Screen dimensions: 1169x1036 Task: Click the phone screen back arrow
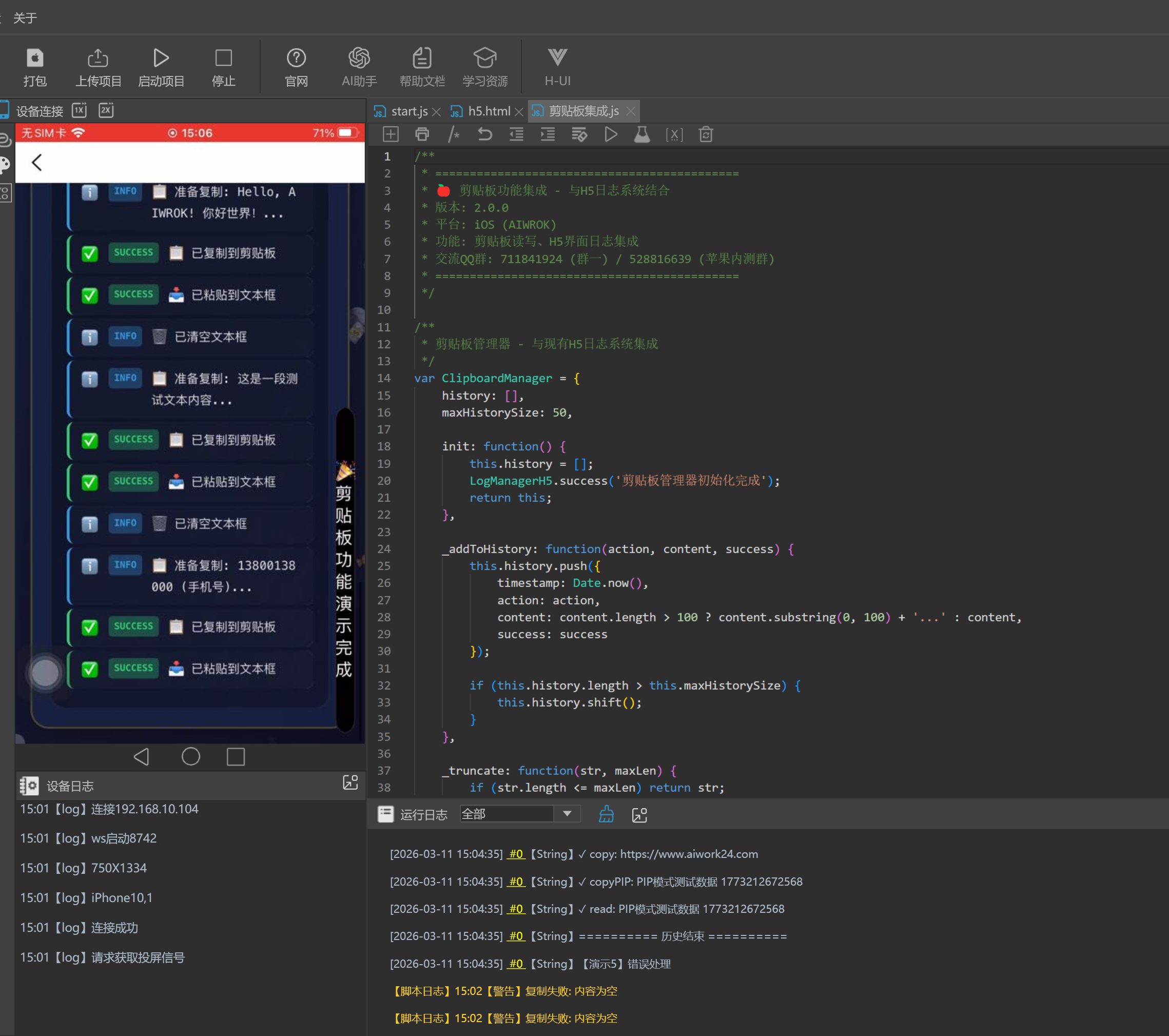pyautogui.click(x=37, y=162)
